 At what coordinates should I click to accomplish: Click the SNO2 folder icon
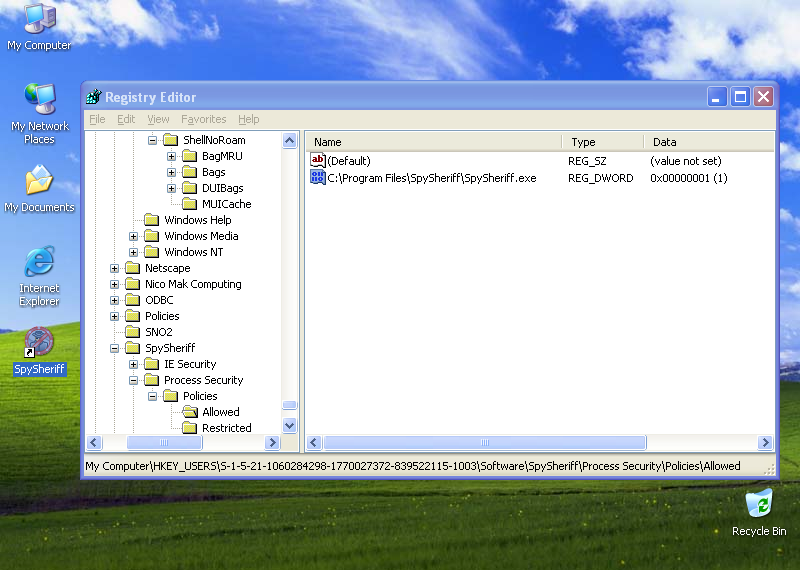133,332
